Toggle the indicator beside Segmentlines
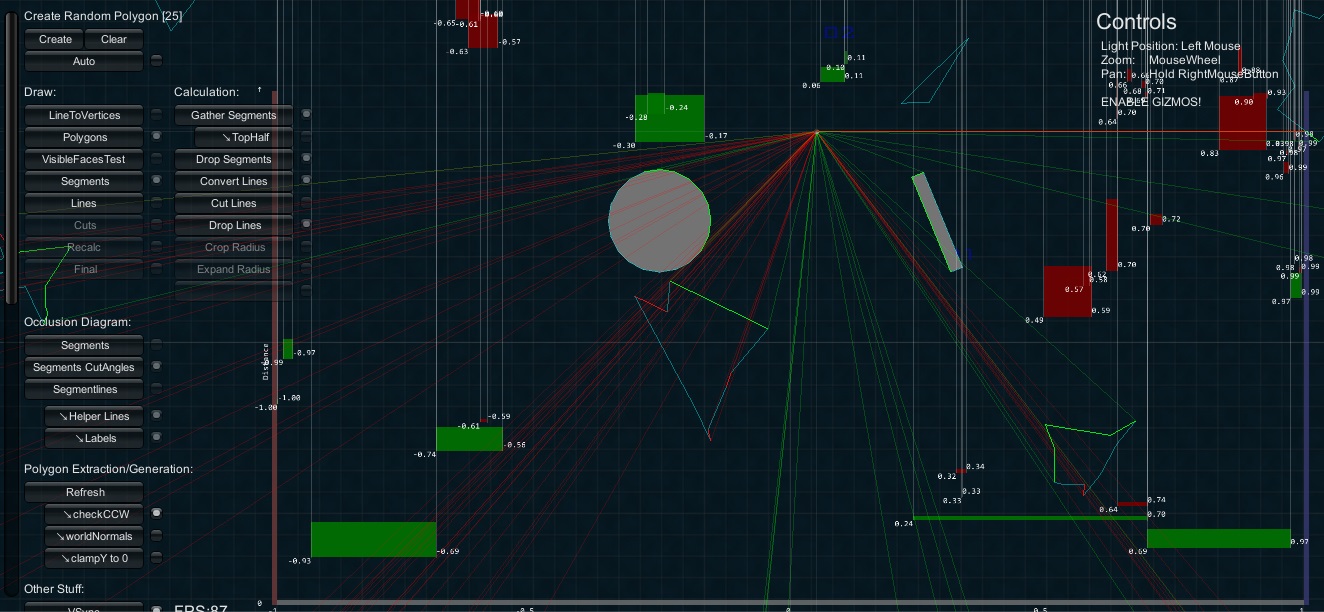The image size is (1324, 612). click(156, 389)
